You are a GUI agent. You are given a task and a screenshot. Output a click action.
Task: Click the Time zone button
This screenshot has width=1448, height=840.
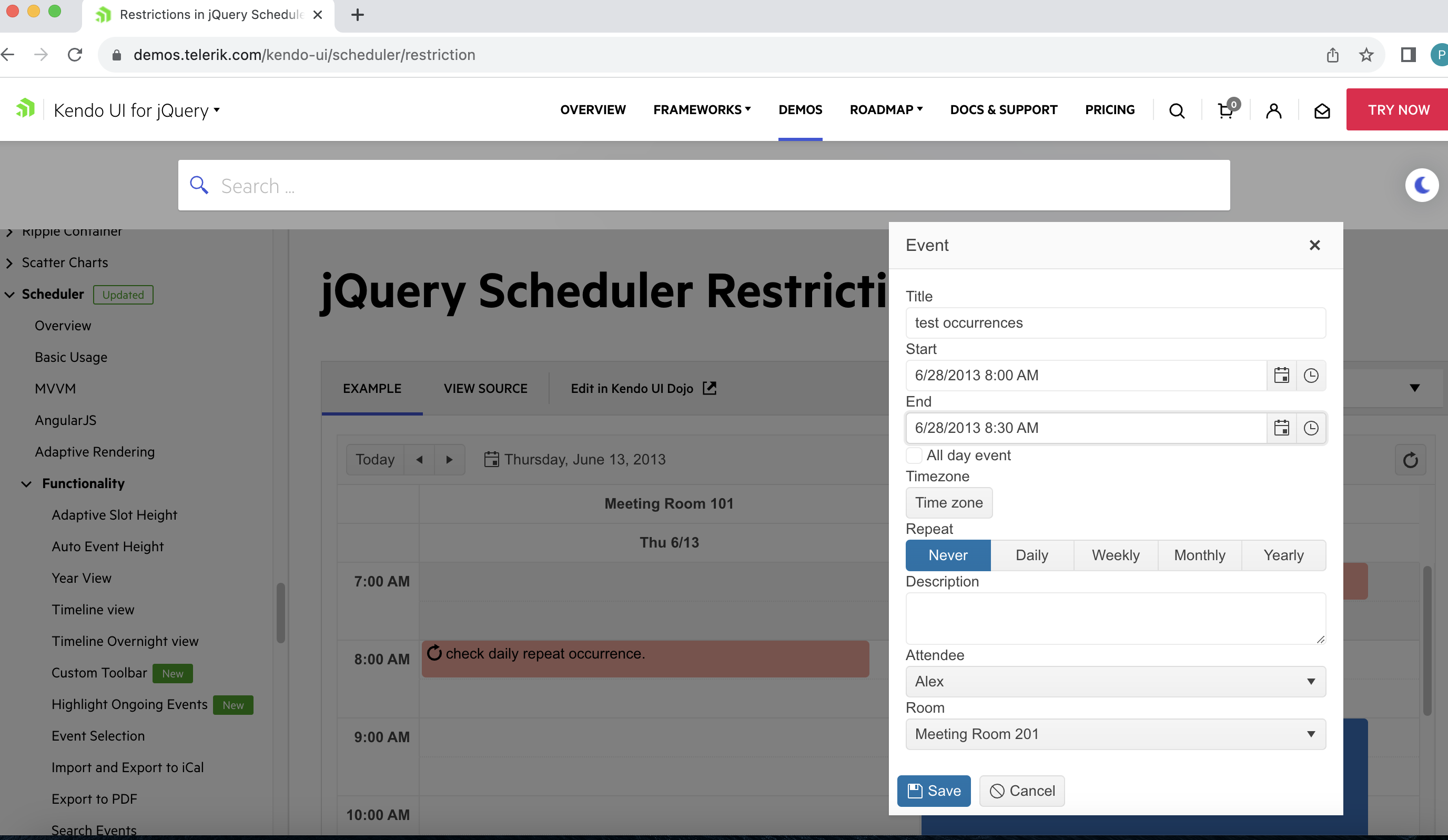pyautogui.click(x=949, y=503)
